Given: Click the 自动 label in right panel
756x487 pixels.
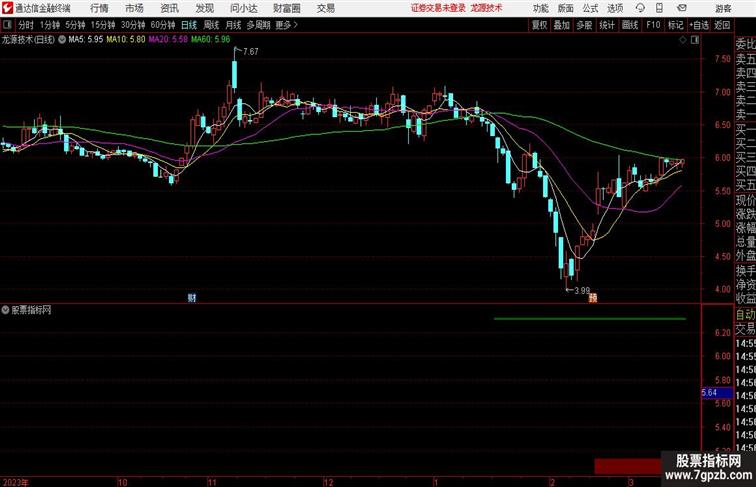Looking at the screenshot, I should (745, 315).
